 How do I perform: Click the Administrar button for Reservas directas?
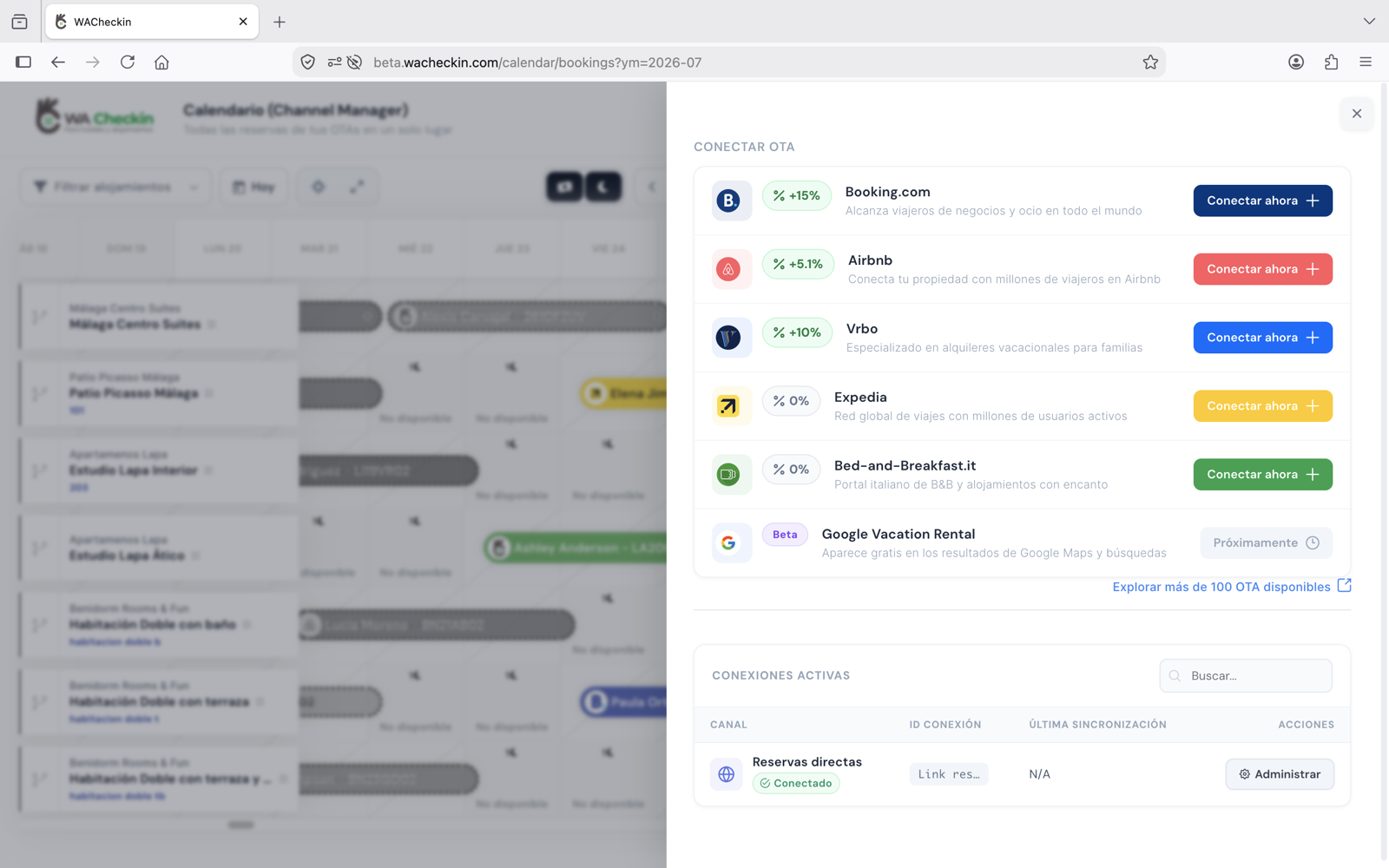coord(1280,774)
